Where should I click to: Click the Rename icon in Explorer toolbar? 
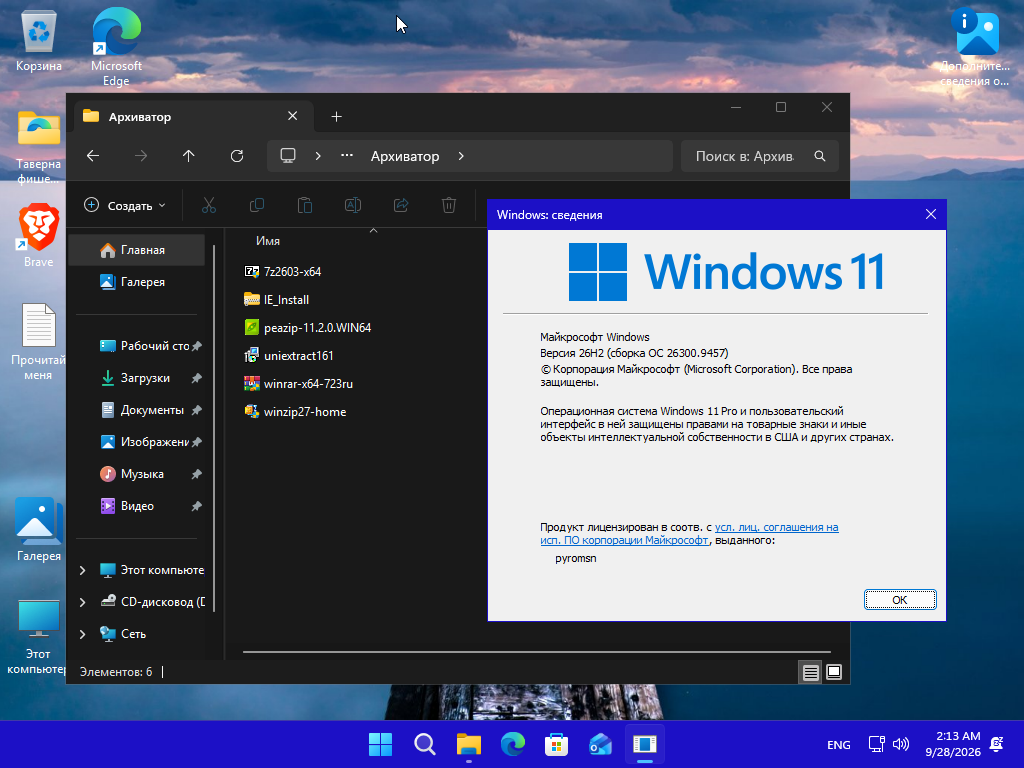point(353,205)
